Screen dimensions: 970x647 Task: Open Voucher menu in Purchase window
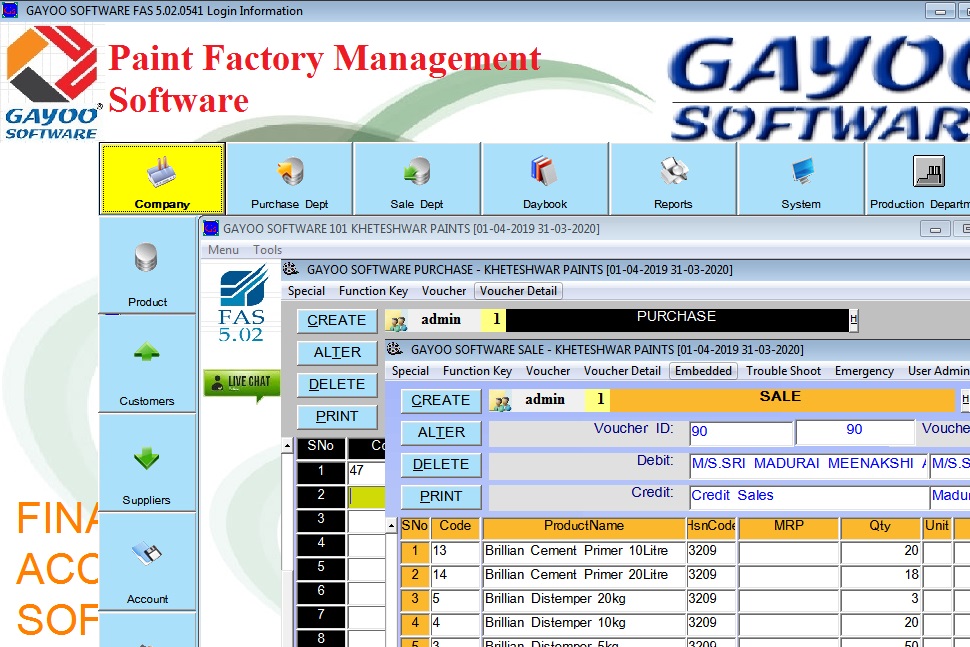click(x=444, y=291)
